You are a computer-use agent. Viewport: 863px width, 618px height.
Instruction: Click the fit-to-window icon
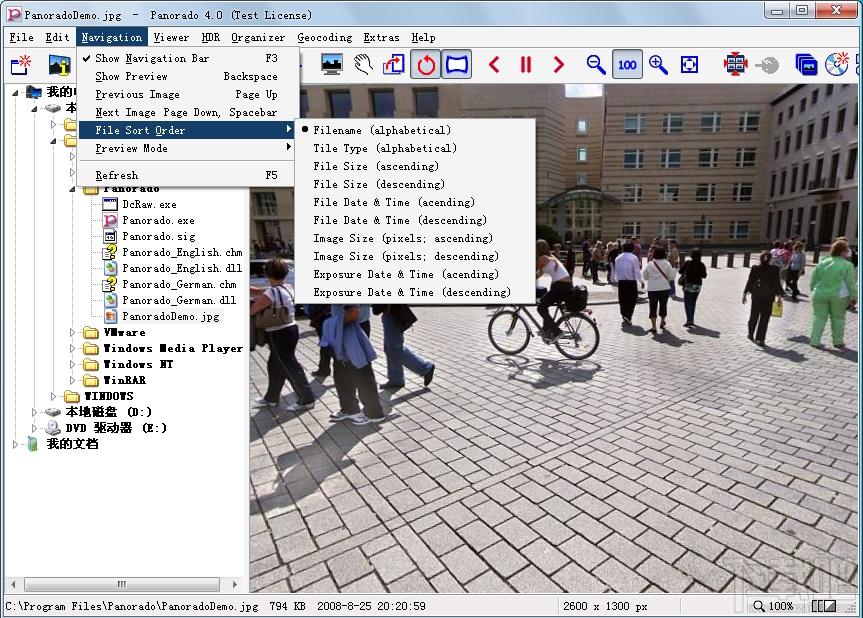click(x=689, y=65)
